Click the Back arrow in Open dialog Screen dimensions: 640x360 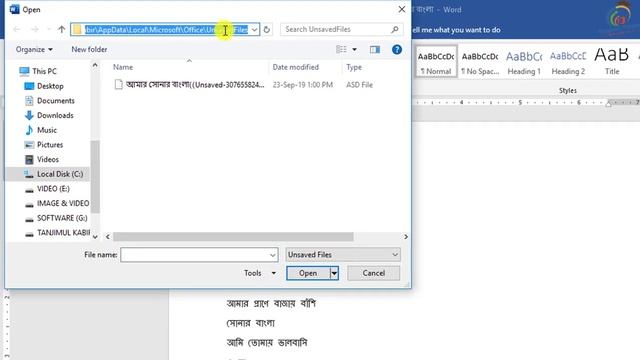(17, 29)
